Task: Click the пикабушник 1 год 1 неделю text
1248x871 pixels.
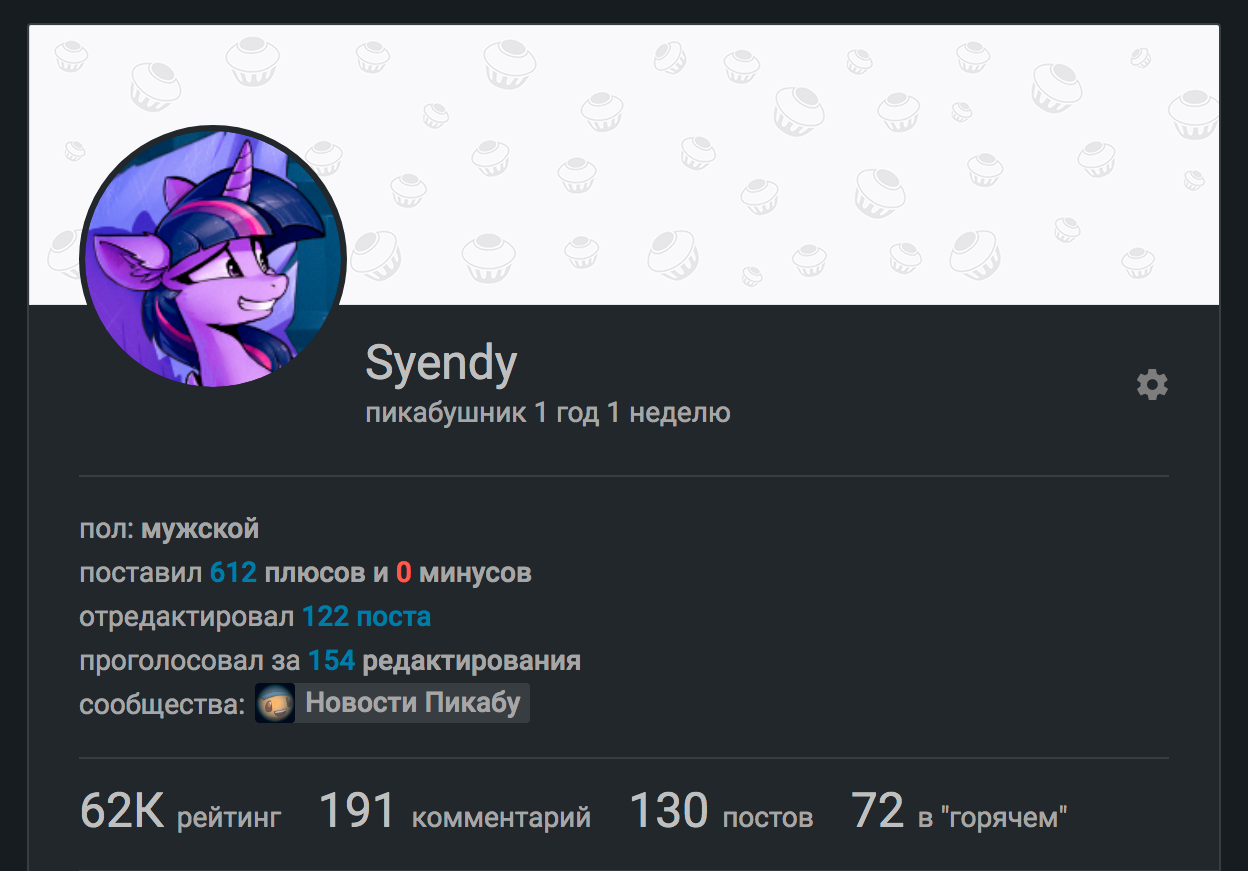Action: [x=548, y=412]
